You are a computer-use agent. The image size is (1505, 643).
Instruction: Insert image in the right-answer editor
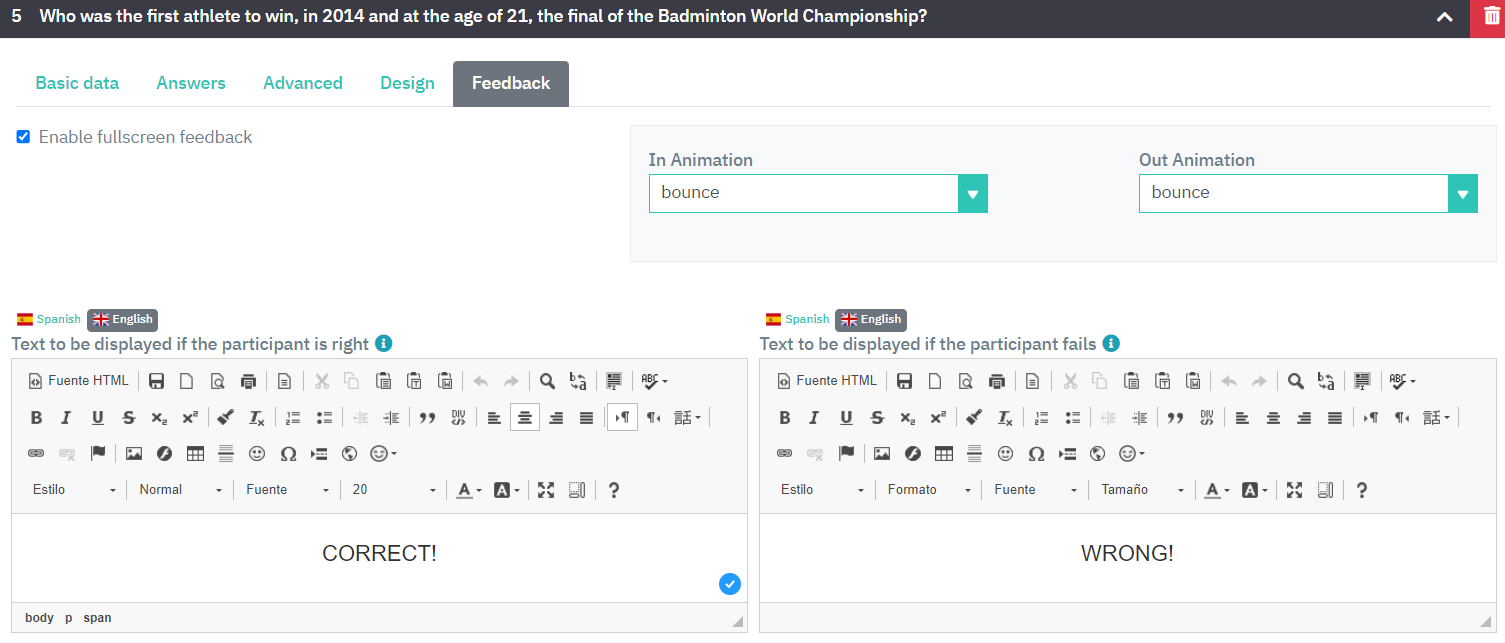[134, 454]
